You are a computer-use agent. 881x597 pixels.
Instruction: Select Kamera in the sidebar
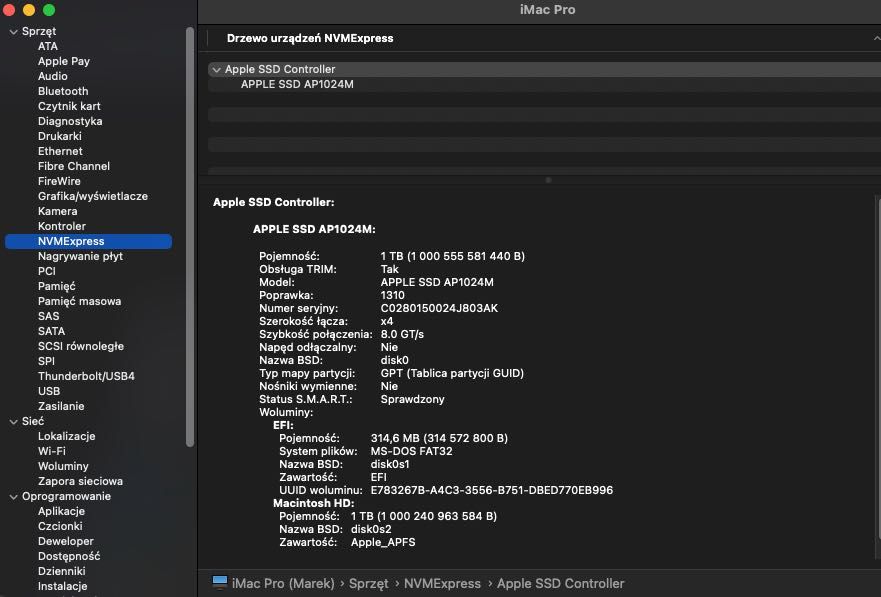point(57,211)
